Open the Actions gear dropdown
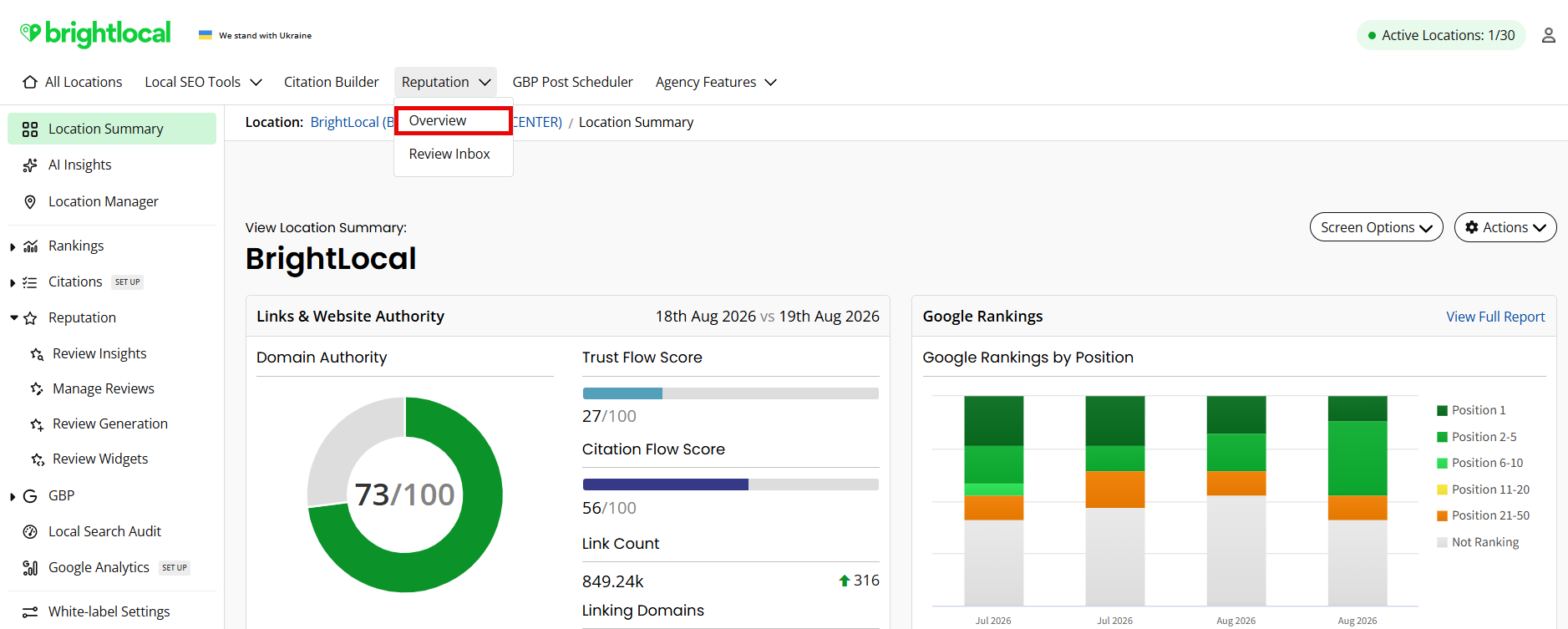1568x629 pixels. point(1505,227)
